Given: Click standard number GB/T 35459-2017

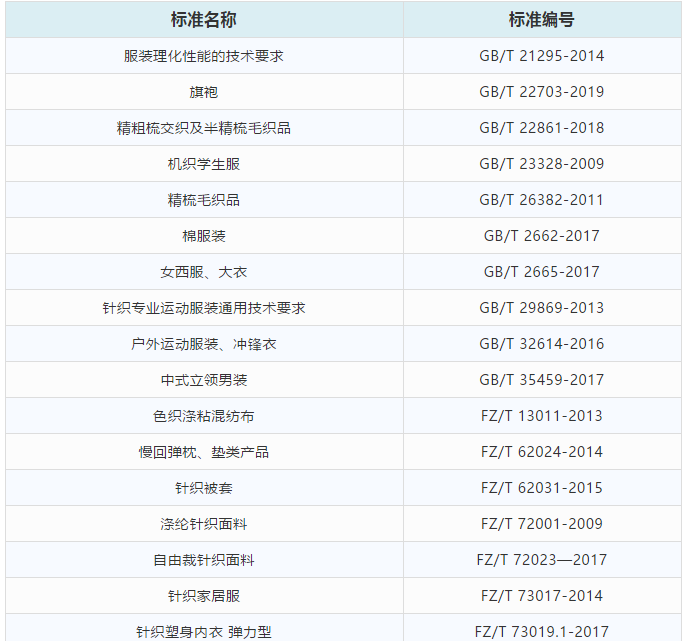Looking at the screenshot, I should (541, 380).
